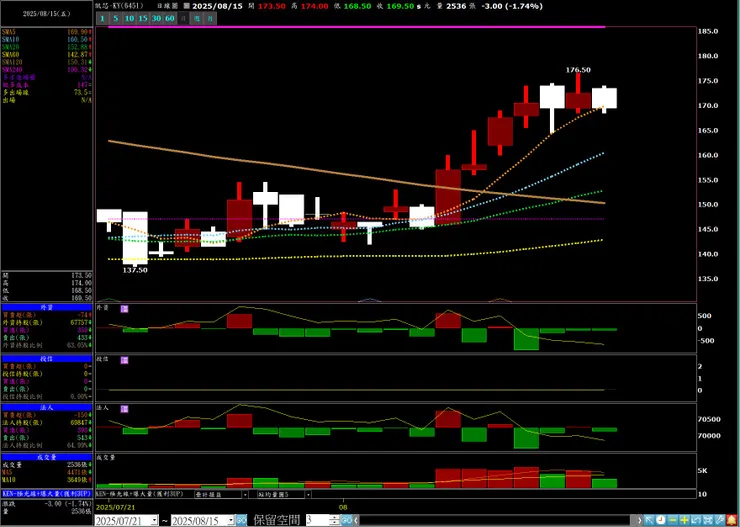Click the arrow cursor tool icon

(x=649, y=520)
